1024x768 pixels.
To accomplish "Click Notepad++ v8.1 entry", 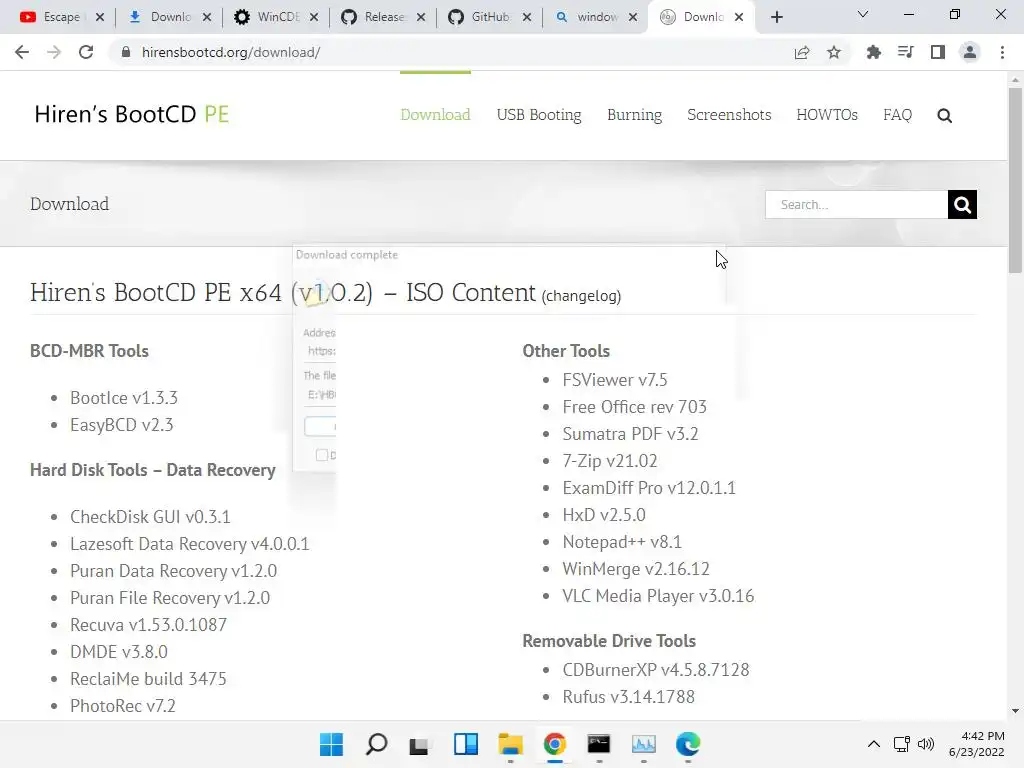I will click(x=622, y=542).
